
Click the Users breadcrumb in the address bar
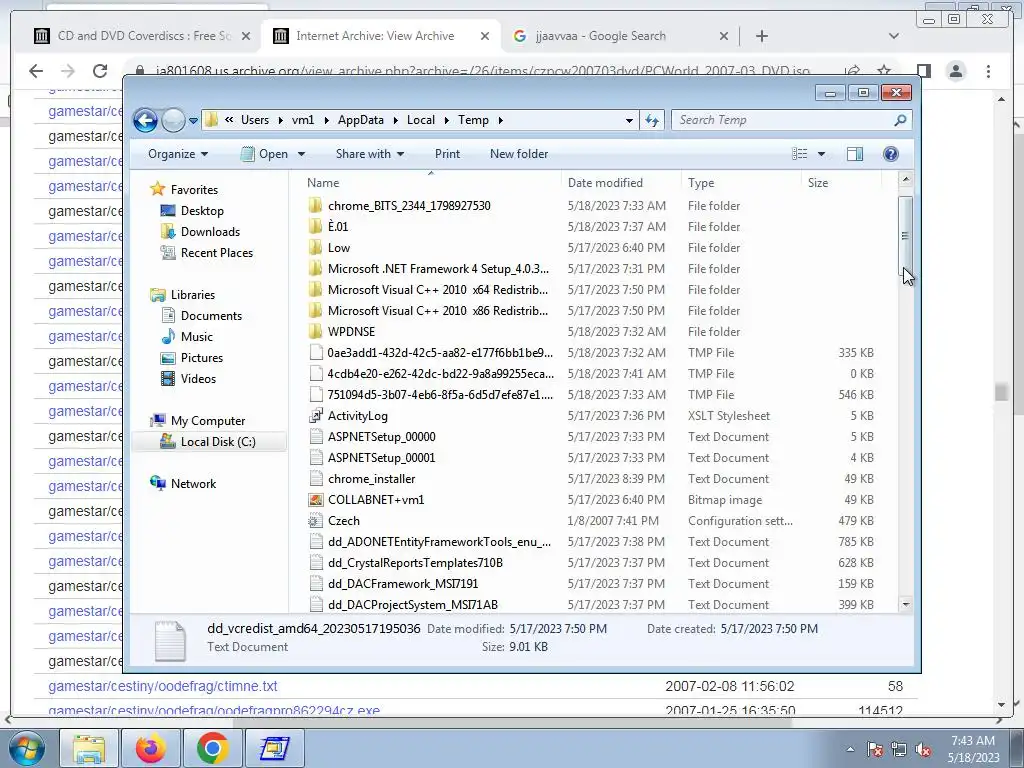(x=255, y=120)
